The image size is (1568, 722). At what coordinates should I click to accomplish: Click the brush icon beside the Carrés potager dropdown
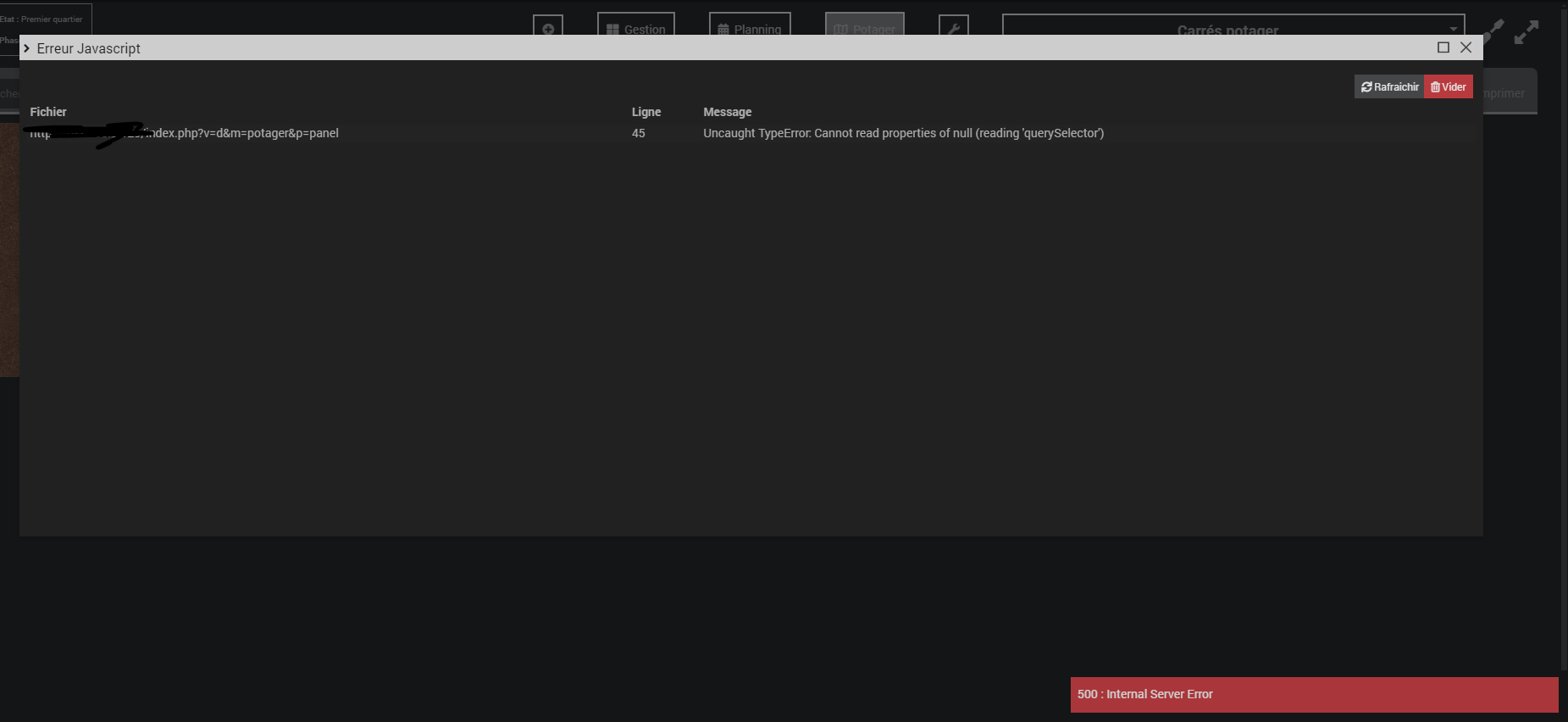click(1493, 31)
